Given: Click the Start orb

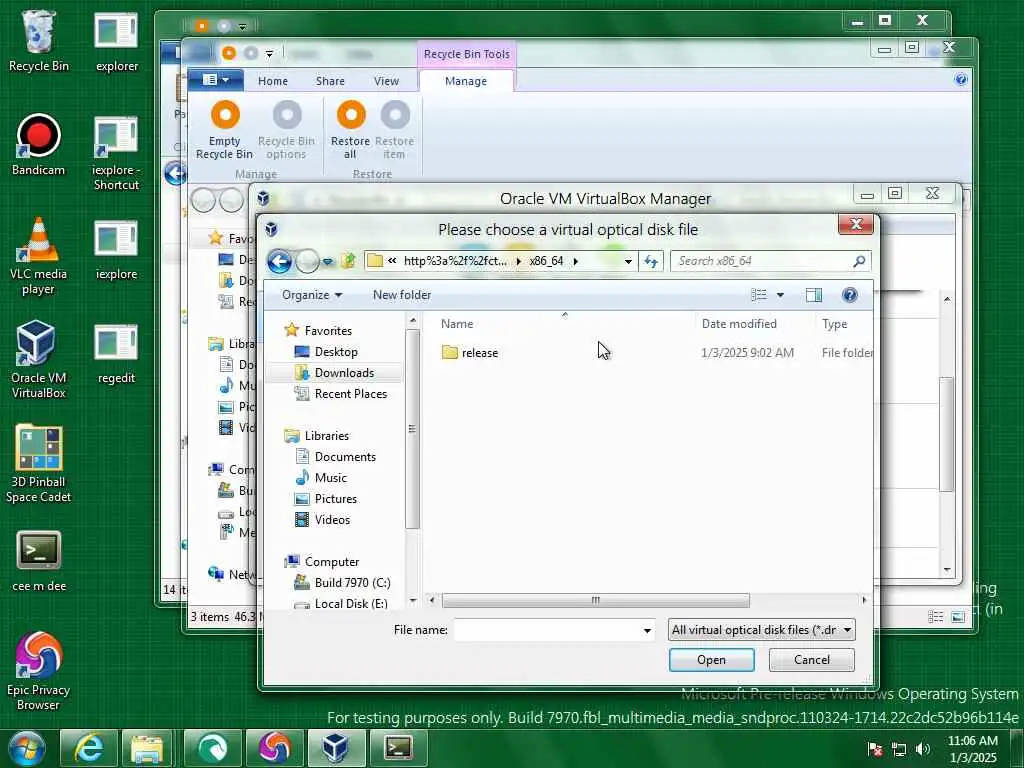Looking at the screenshot, I should 26,748.
